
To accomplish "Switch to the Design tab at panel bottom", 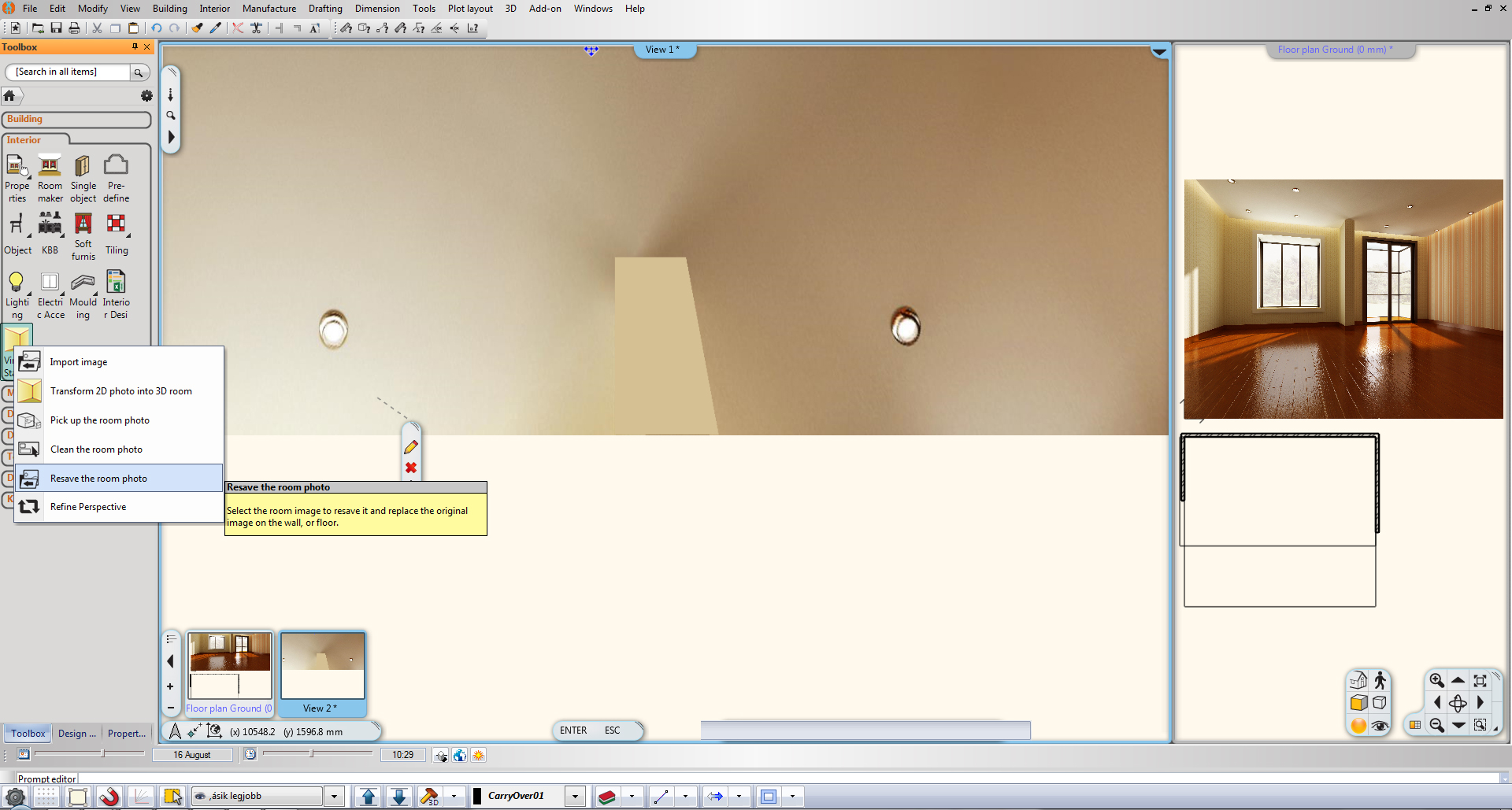I will coord(77,734).
